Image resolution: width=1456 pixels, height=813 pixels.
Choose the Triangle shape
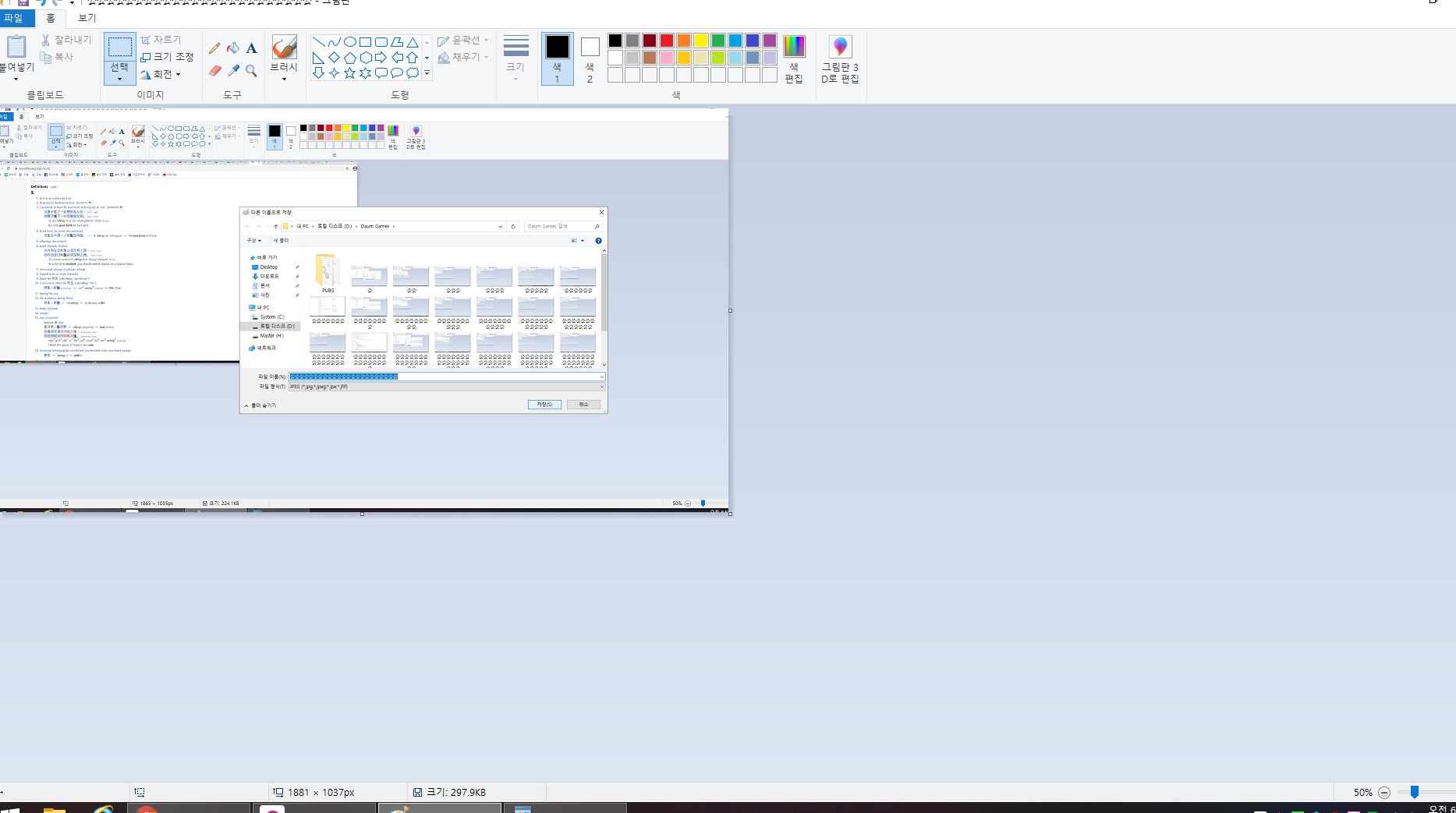pos(412,42)
